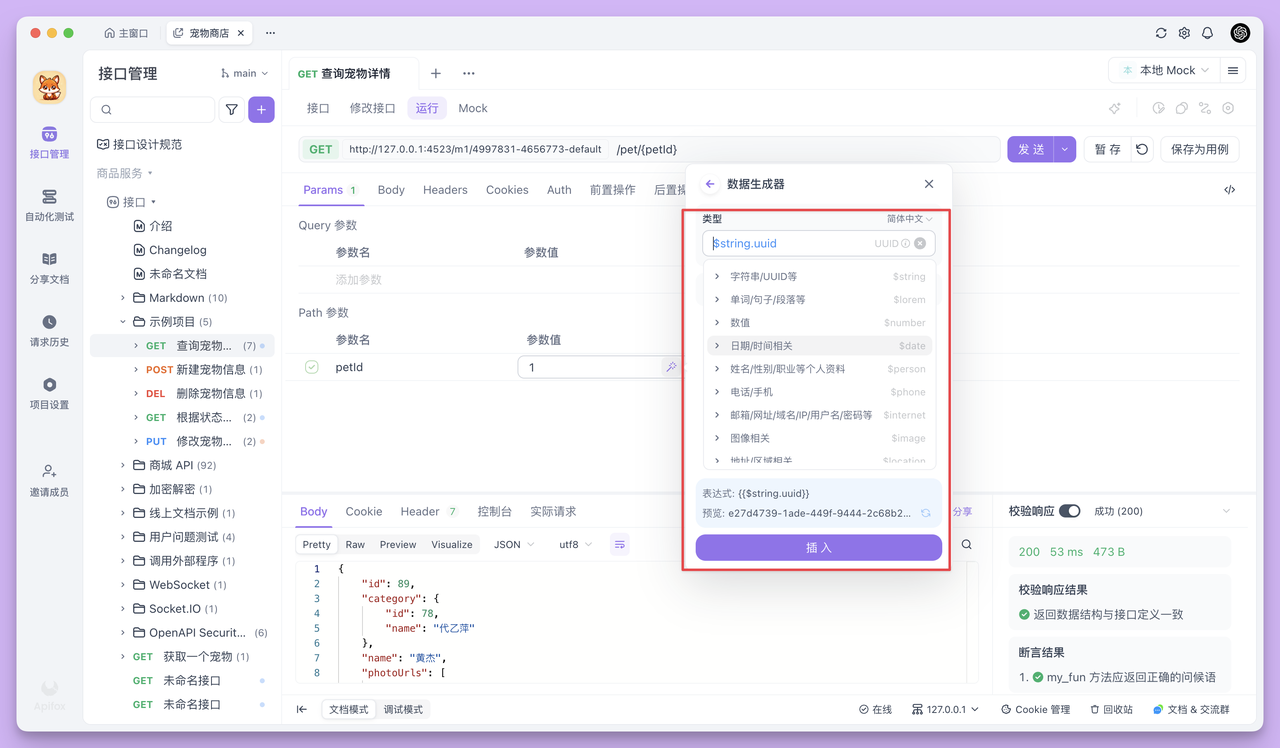Viewport: 1280px width, 748px height.
Task: Click 邀请成员 icon in sidebar
Action: point(49,470)
